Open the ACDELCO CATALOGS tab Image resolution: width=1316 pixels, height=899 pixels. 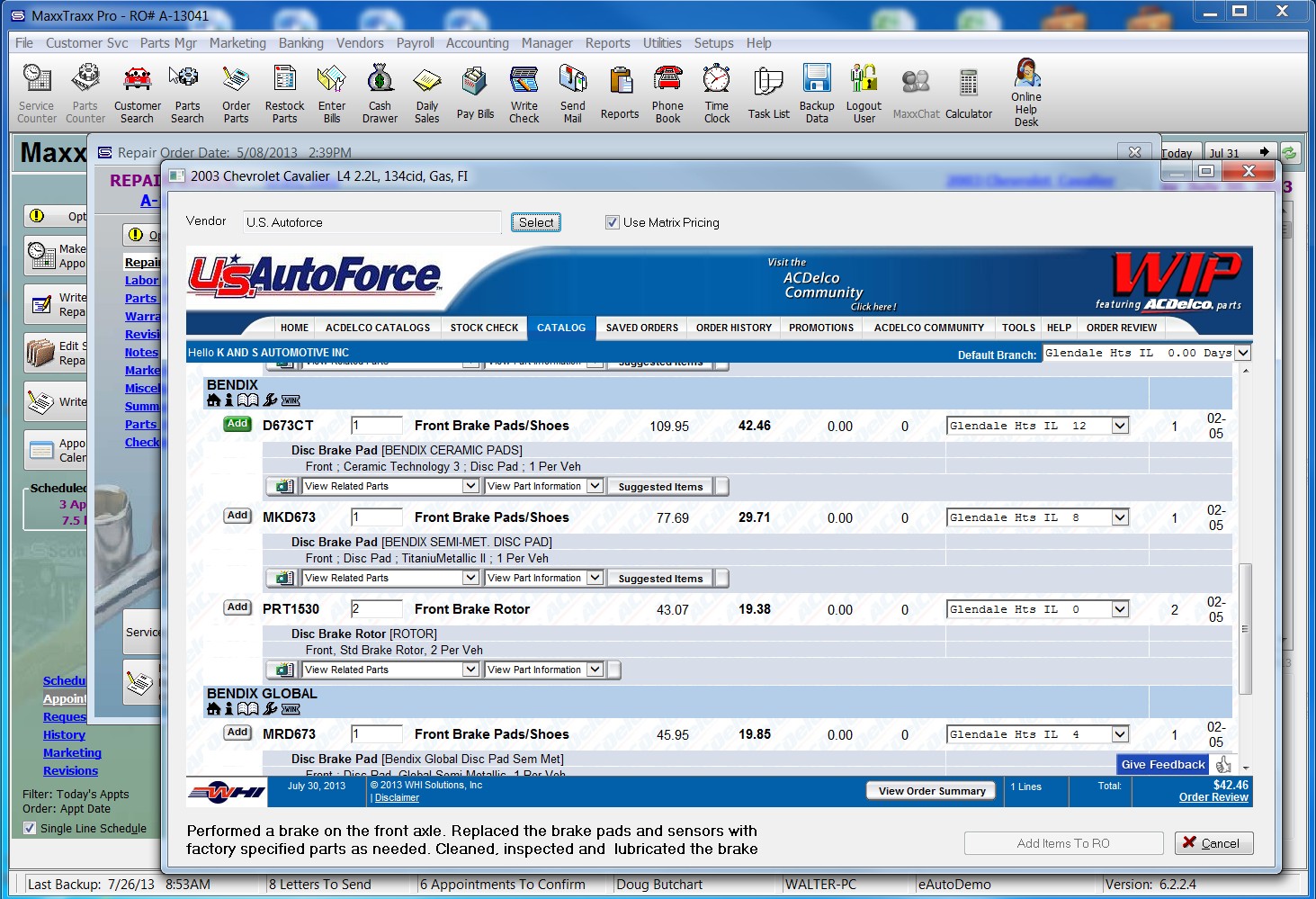378,328
